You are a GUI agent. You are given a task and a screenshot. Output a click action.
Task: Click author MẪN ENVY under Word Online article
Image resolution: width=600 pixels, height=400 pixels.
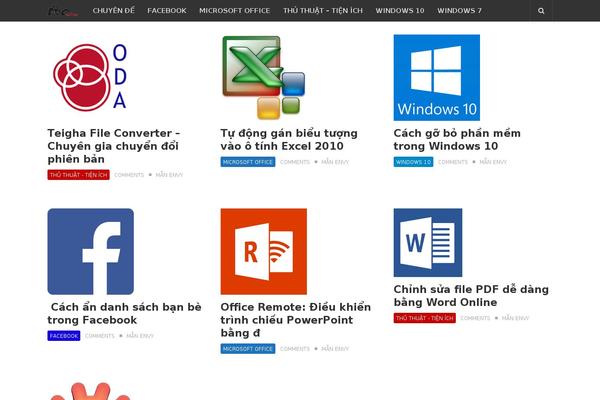pos(515,318)
